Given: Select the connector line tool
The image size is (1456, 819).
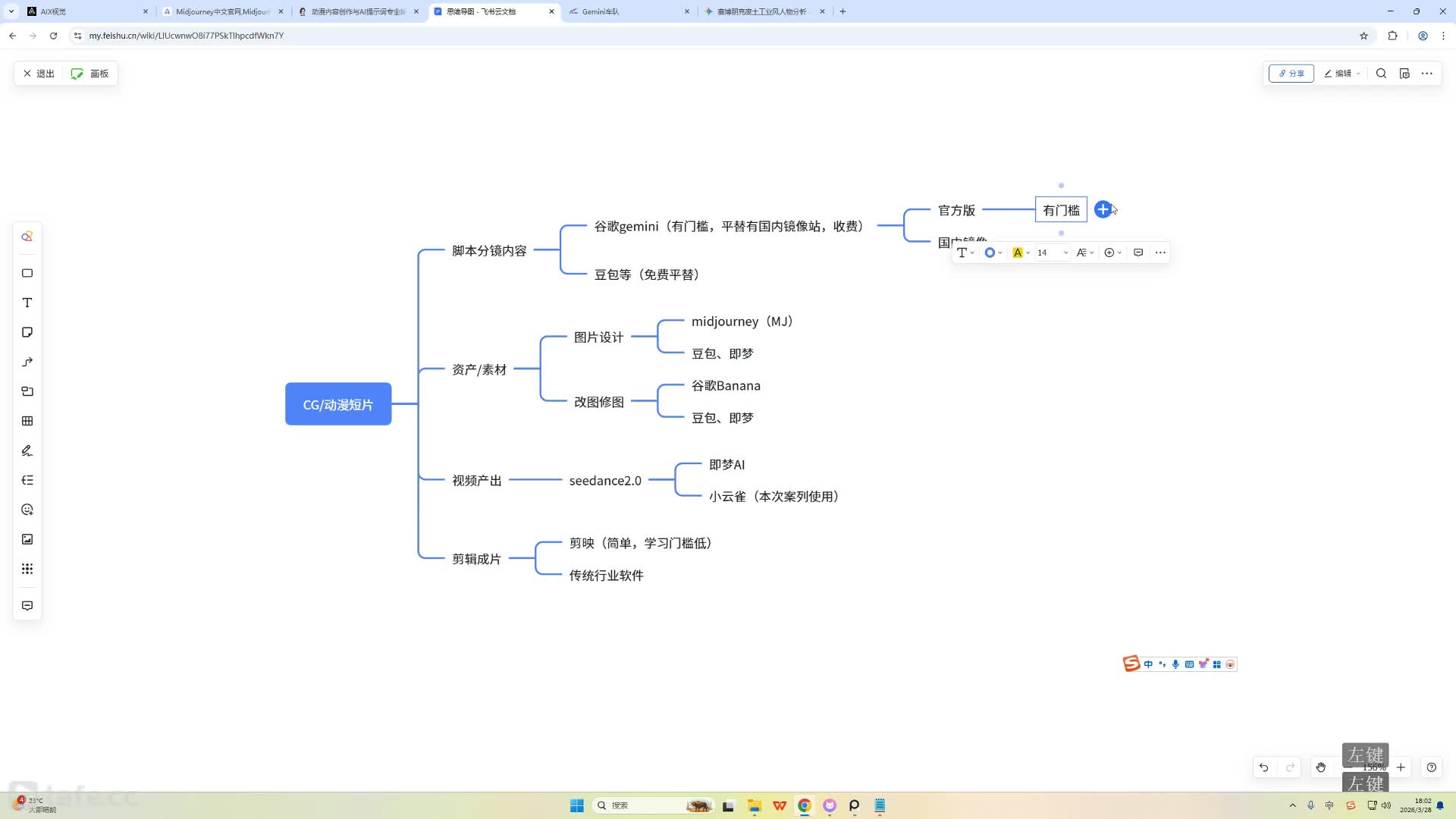Looking at the screenshot, I should [27, 362].
